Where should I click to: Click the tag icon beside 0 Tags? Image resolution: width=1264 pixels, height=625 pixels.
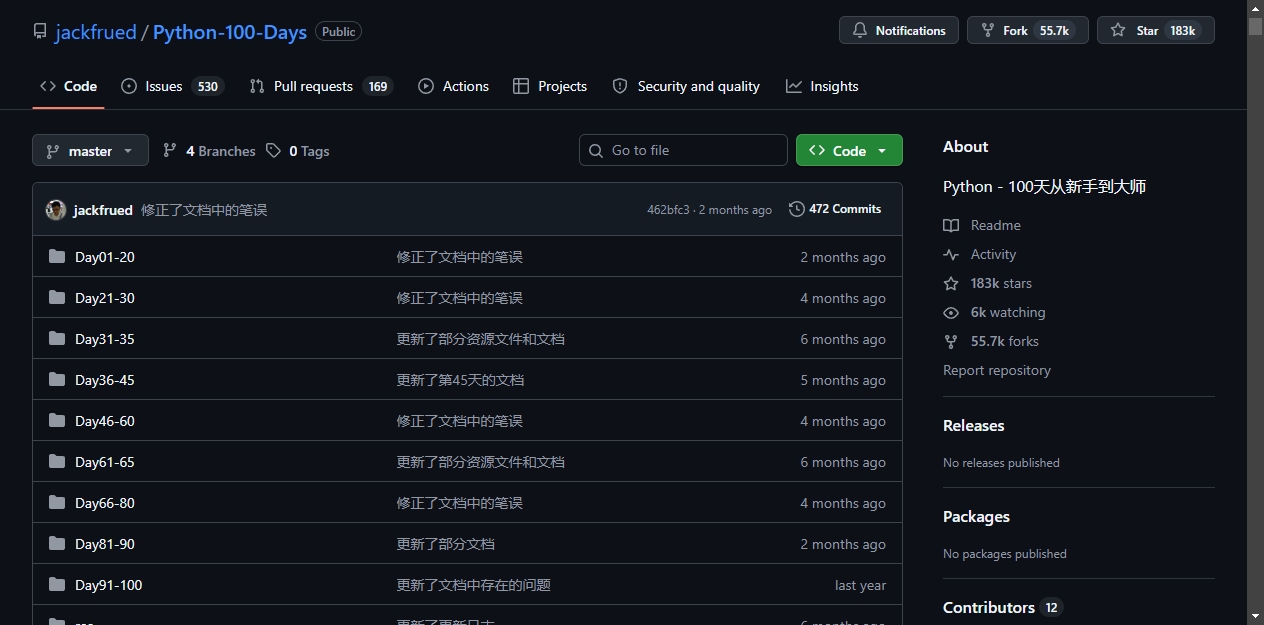[273, 150]
